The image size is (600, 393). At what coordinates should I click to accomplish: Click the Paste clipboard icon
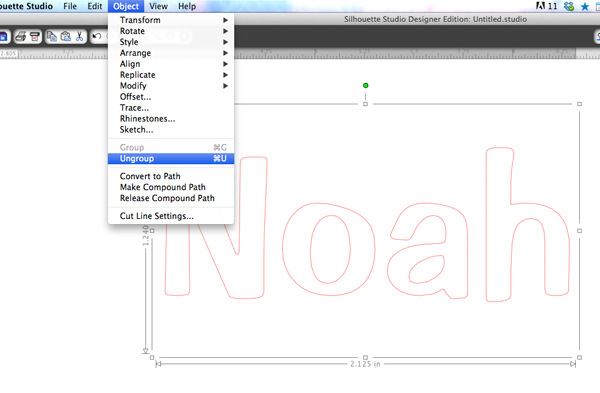click(66, 36)
